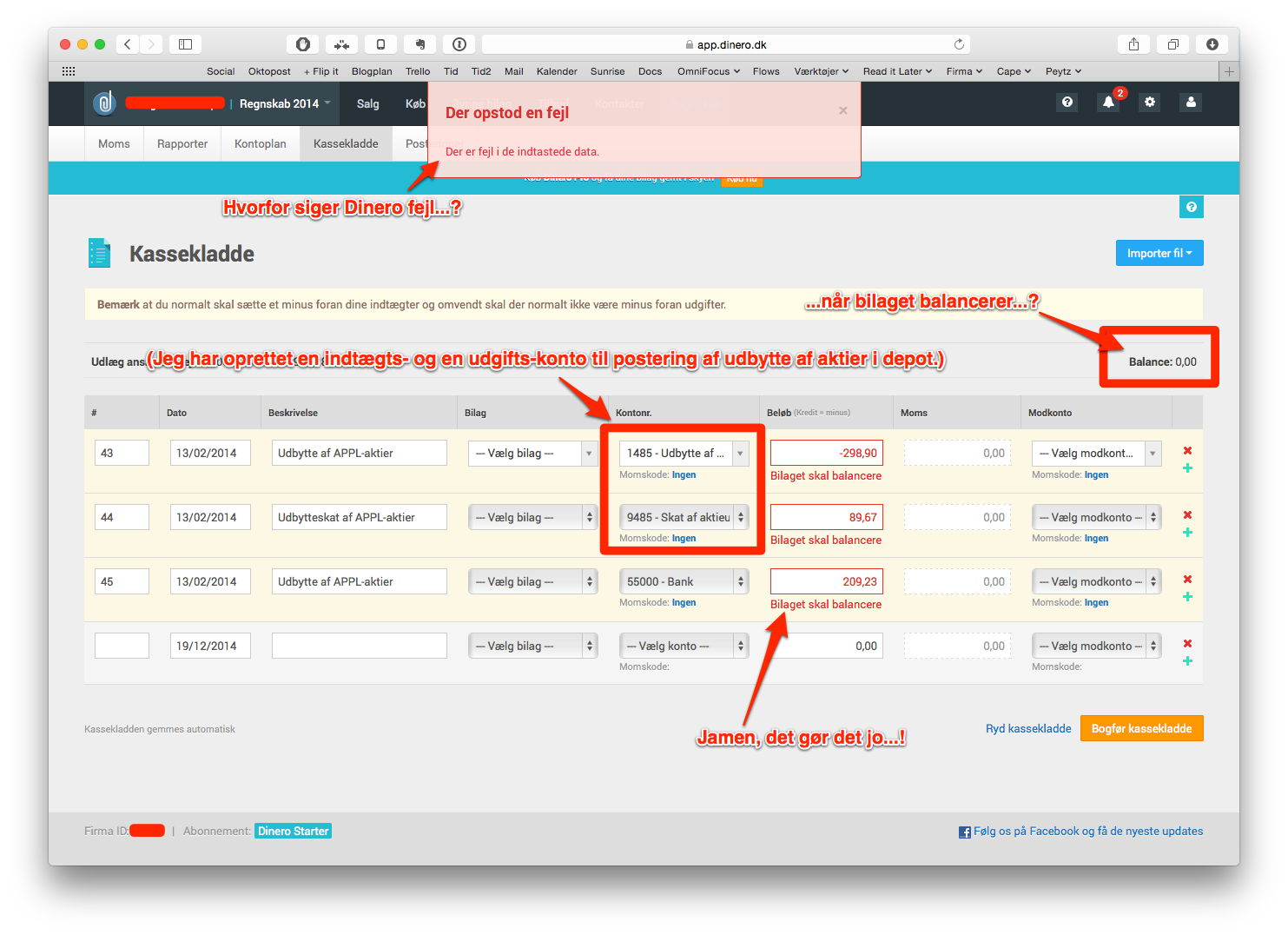This screenshot has width=1288, height=935.
Task: Open the favorites grid icon
Action: click(x=69, y=71)
